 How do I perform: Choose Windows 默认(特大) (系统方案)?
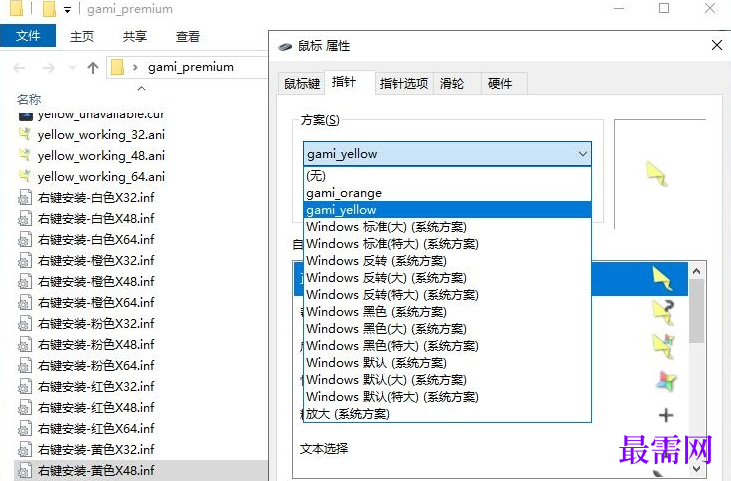[447, 397]
